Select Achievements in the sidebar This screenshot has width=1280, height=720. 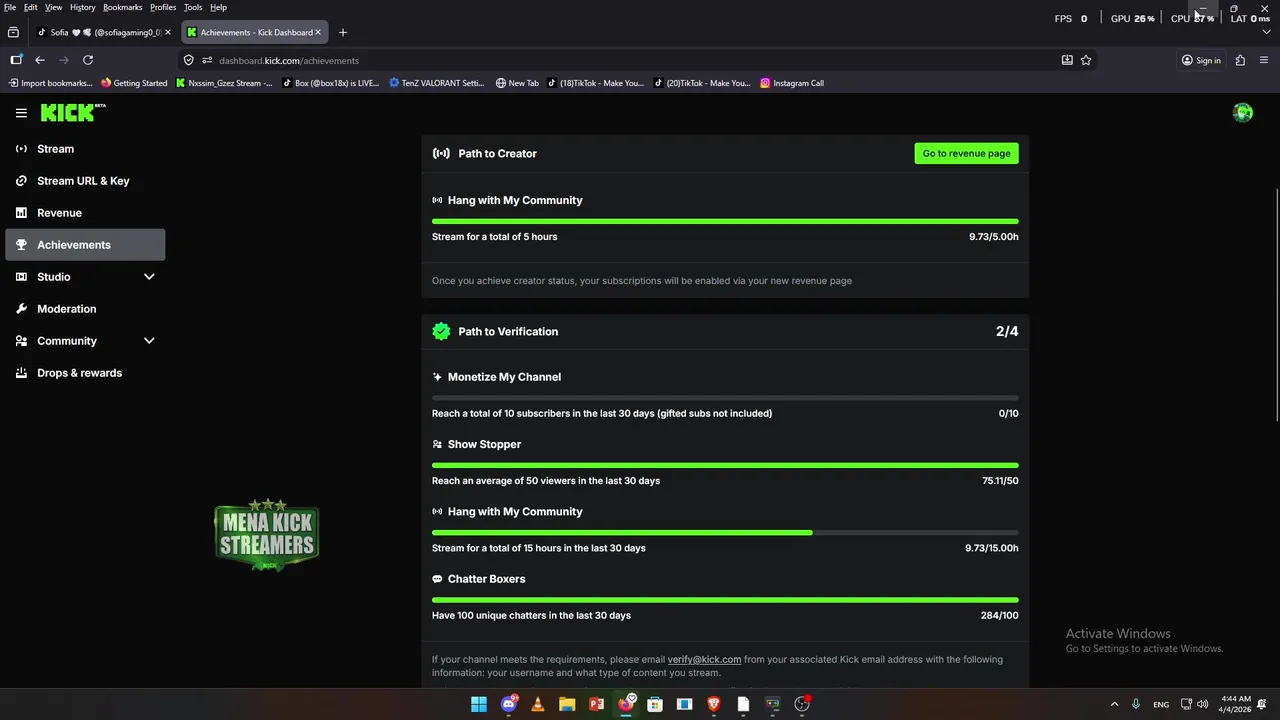pos(85,245)
